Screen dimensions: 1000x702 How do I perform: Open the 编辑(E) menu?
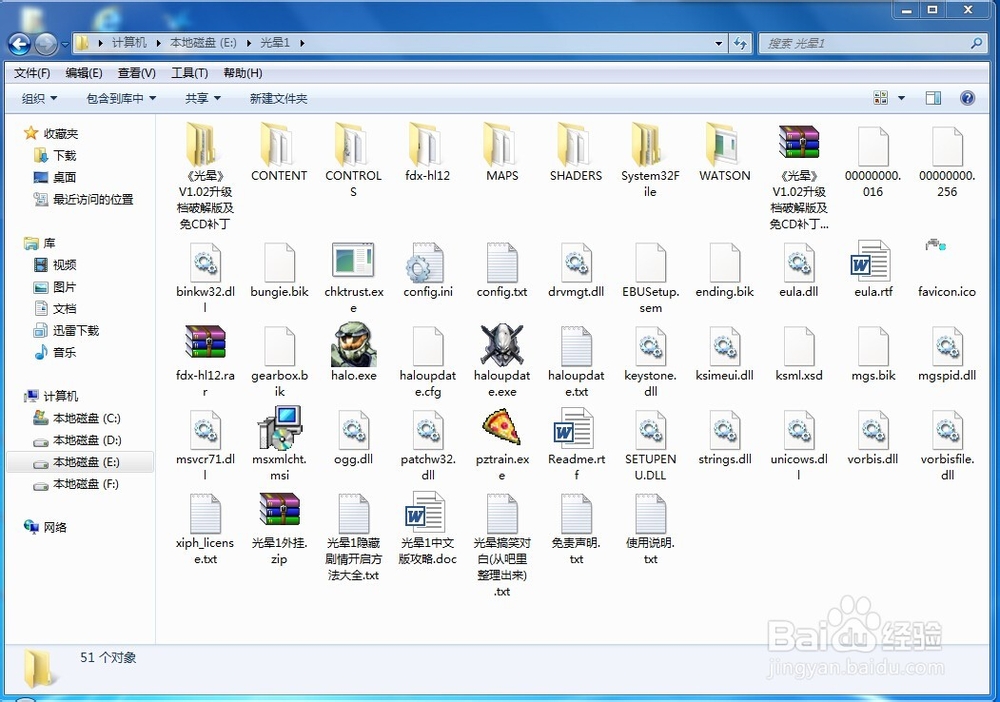[x=84, y=73]
